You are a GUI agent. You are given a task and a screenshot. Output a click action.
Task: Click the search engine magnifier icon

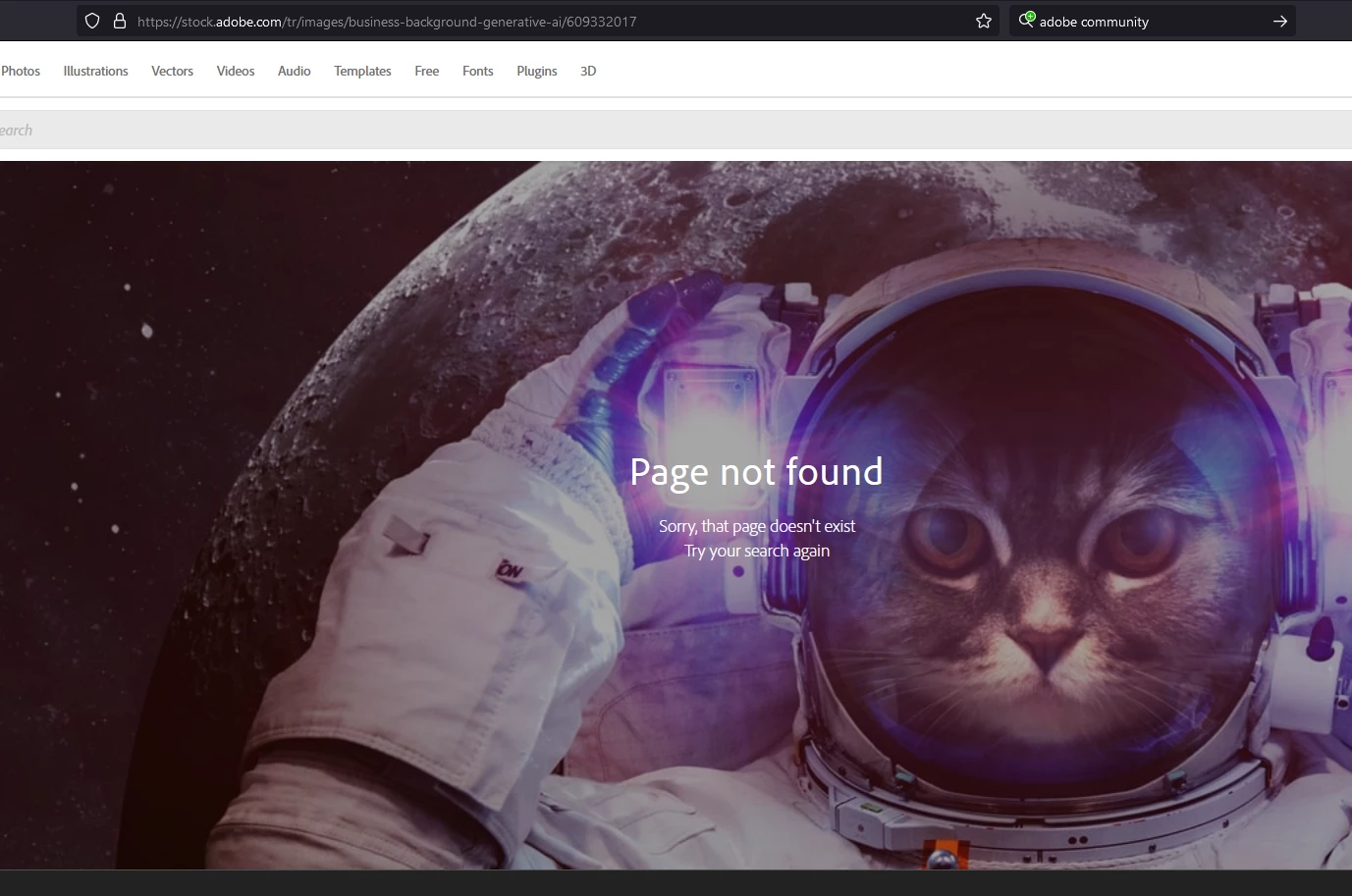1026,20
